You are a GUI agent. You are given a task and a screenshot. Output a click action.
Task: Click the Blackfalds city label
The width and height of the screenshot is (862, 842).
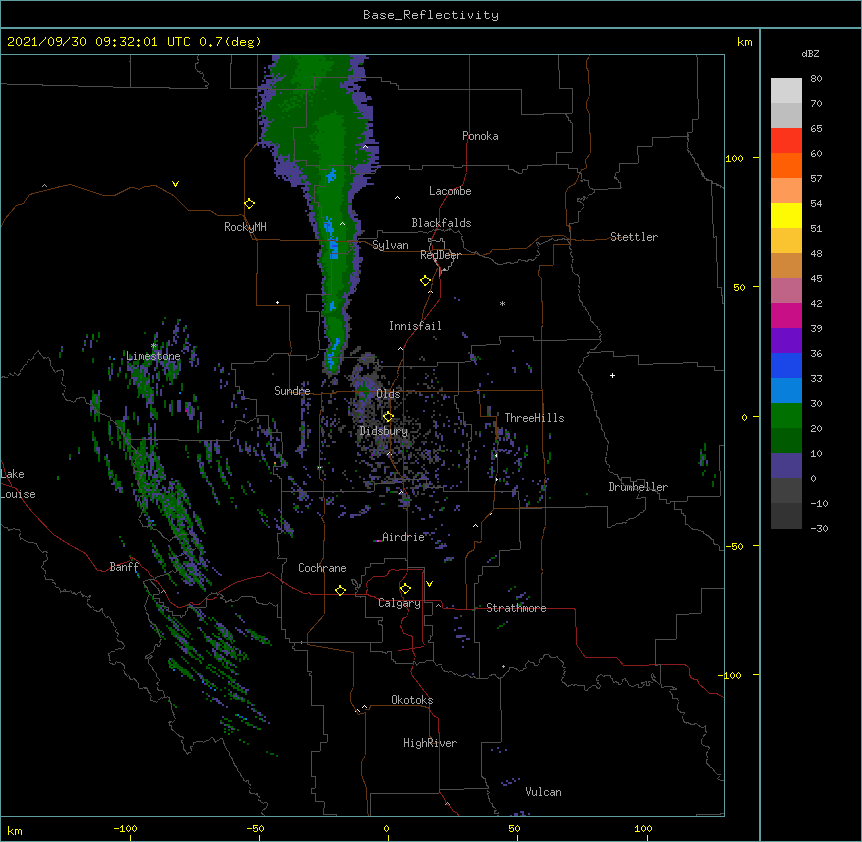pos(441,223)
